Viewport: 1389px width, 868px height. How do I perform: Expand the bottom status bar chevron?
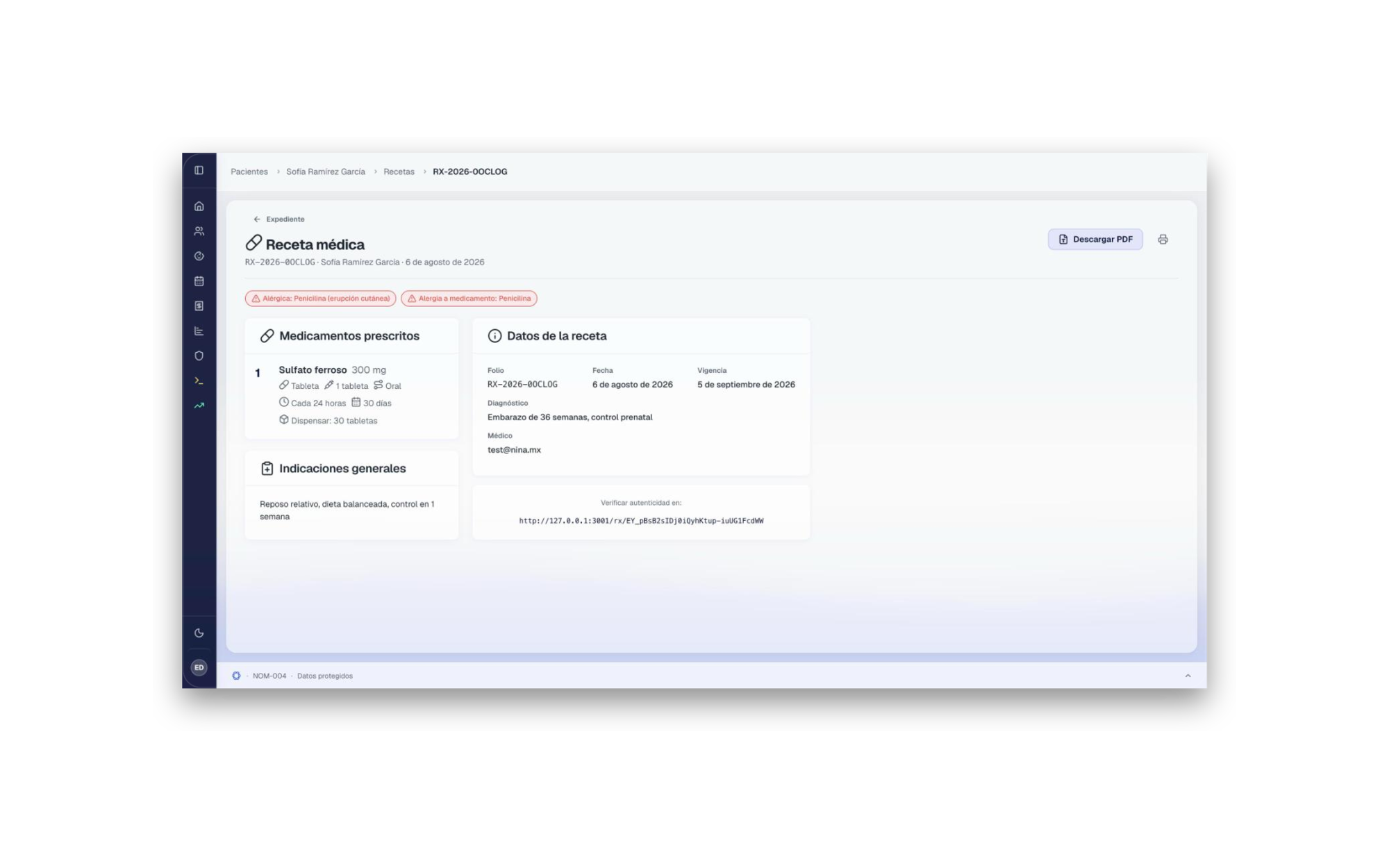[1188, 676]
